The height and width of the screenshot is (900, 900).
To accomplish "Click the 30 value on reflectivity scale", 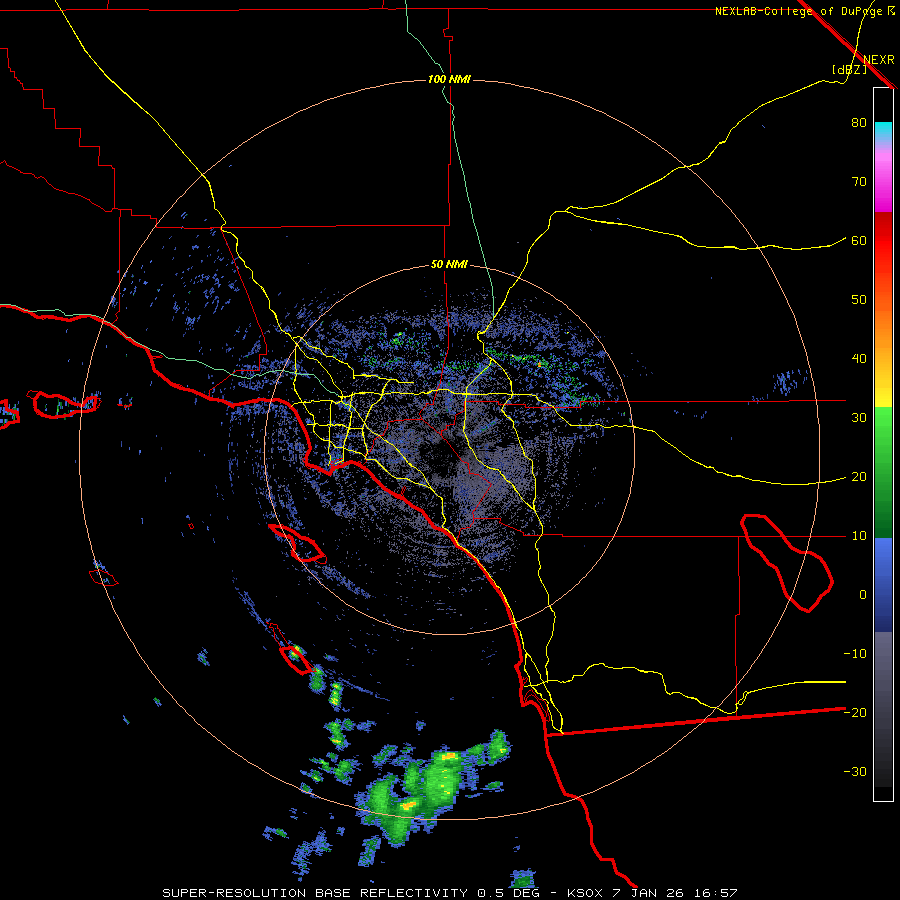I will [x=859, y=418].
